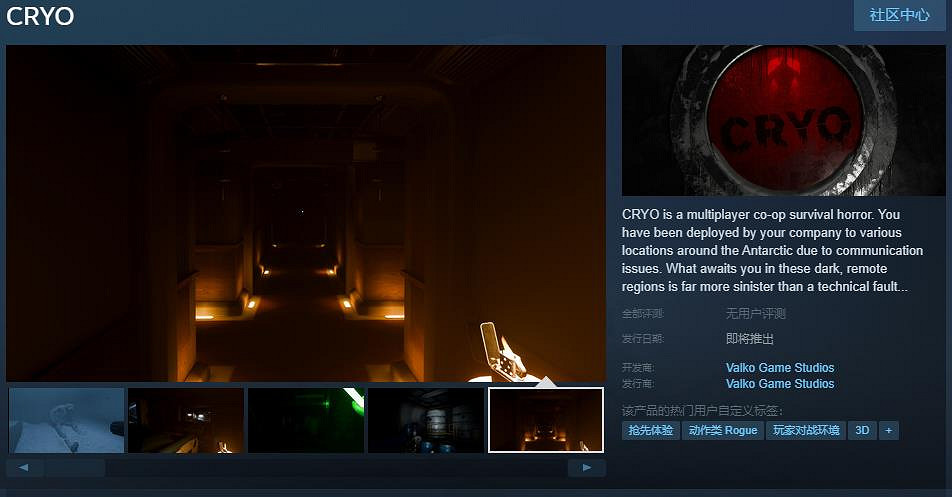This screenshot has height=497, width=952.
Task: Select the second dark corridor thumbnail
Action: click(x=186, y=421)
